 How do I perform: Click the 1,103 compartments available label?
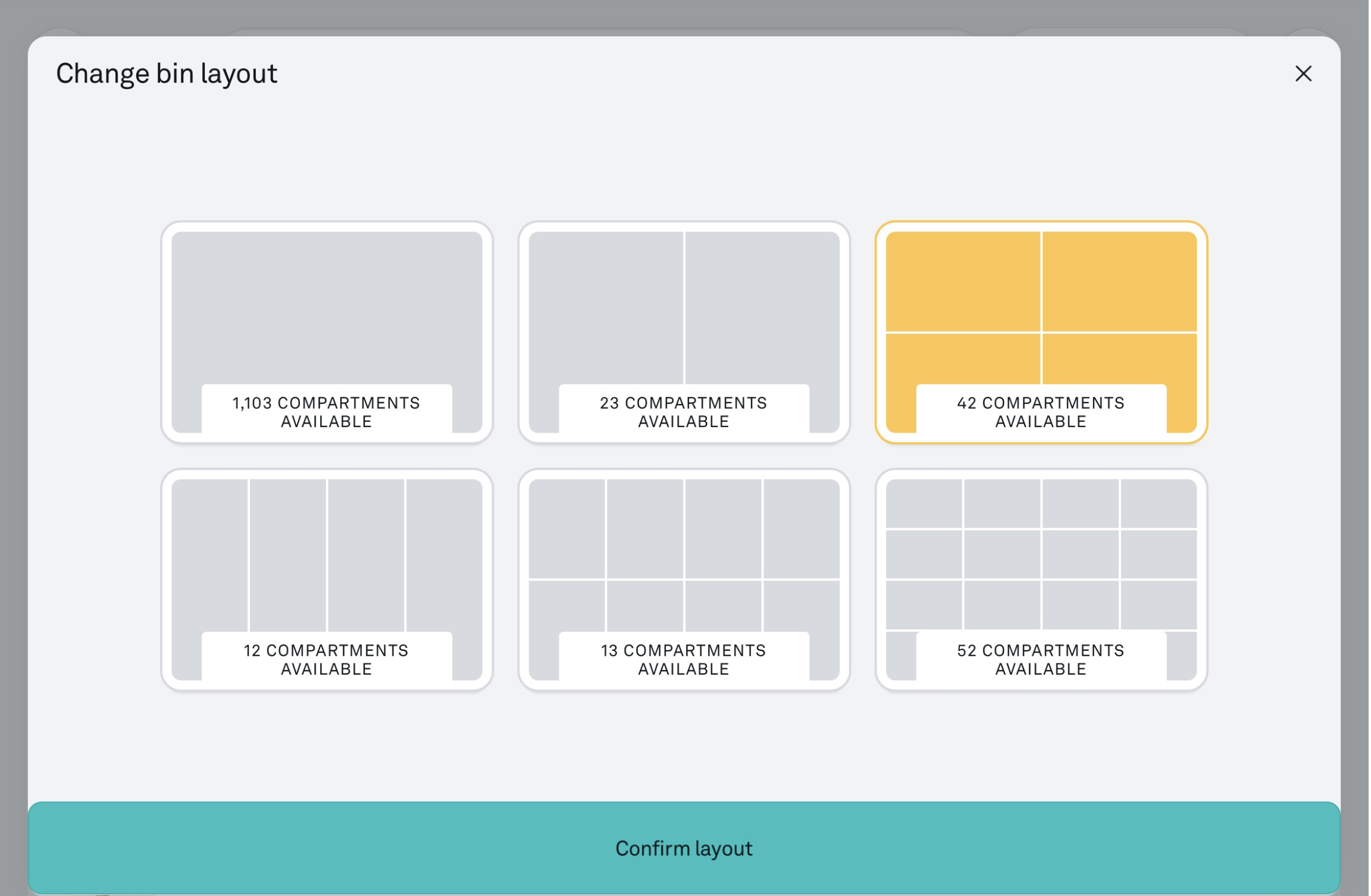click(327, 412)
